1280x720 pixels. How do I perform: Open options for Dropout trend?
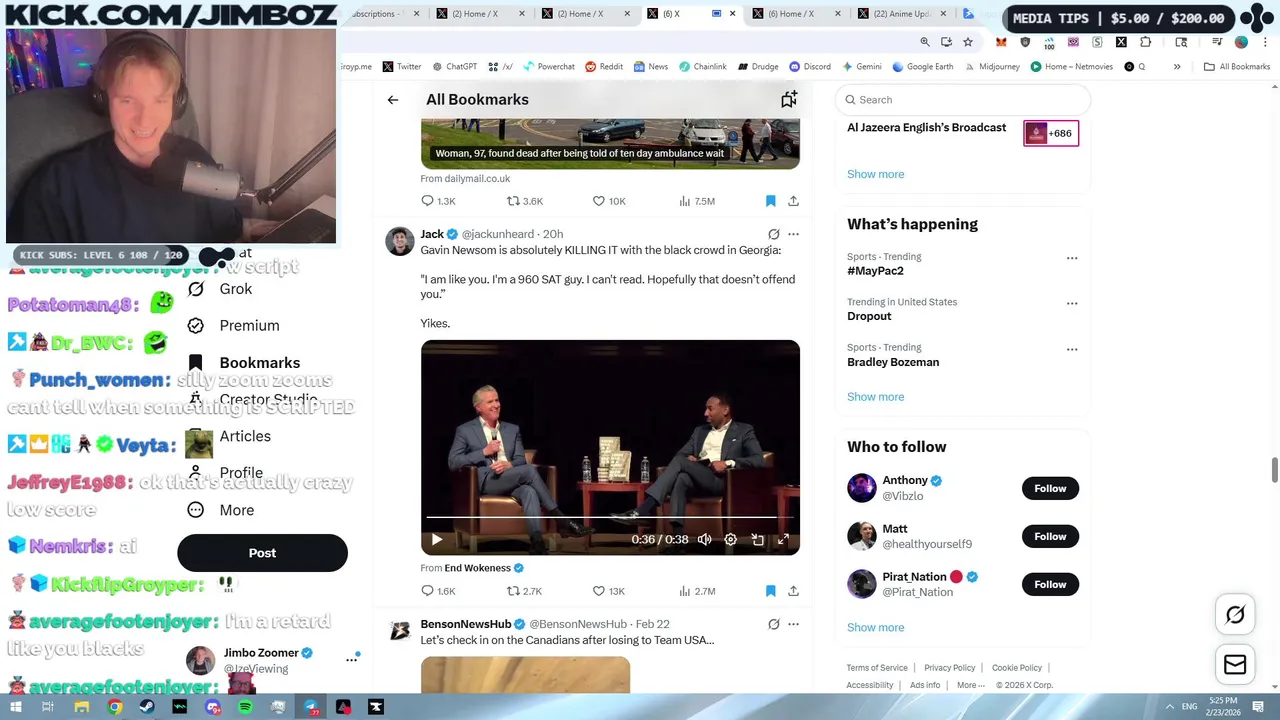click(x=1072, y=303)
